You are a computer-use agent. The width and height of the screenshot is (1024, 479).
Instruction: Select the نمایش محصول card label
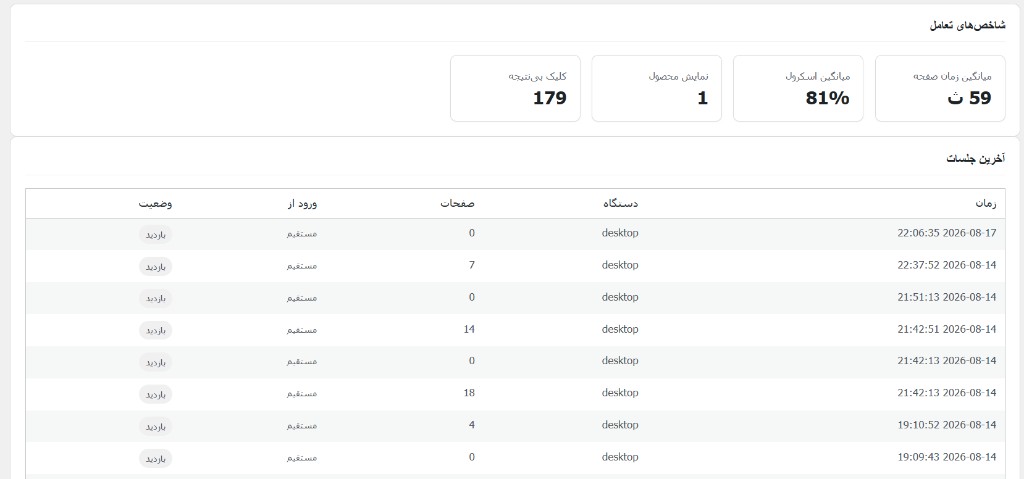679,76
